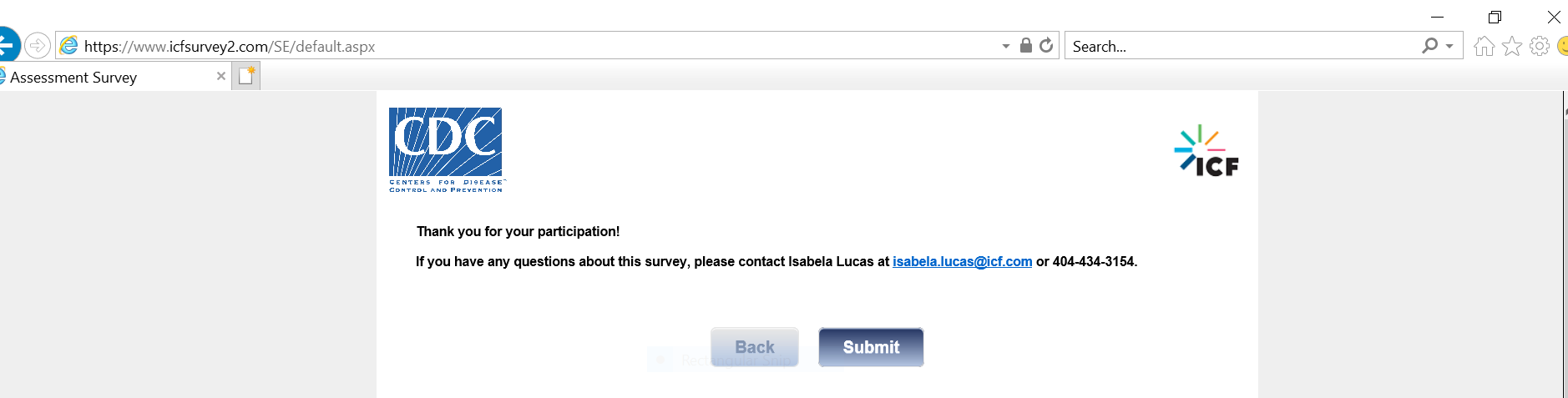This screenshot has height=398, width=1568.
Task: Open the isabela.lucas@icf.com email link
Action: coord(962,262)
